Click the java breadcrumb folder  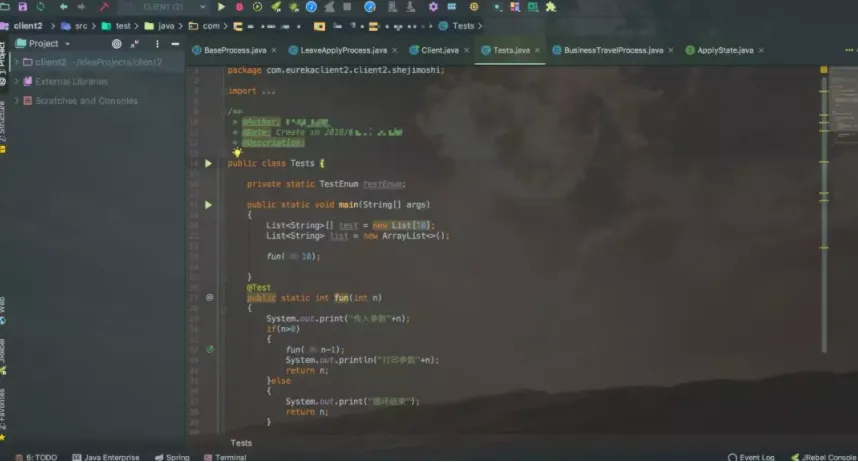tap(159, 26)
